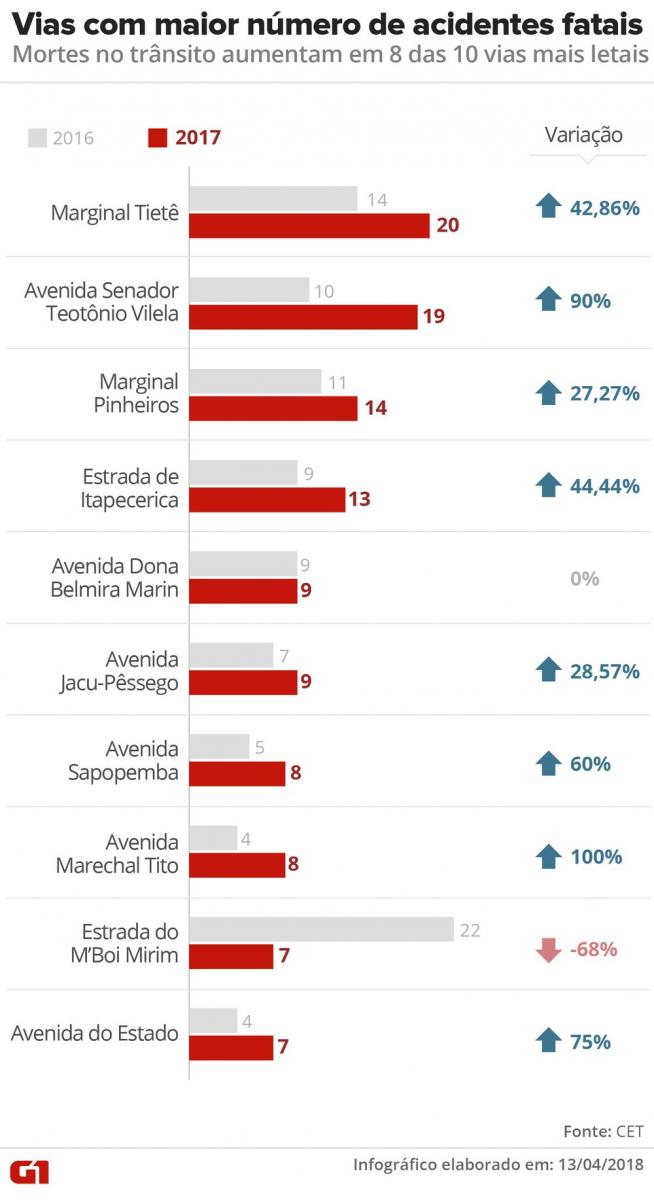Click the up arrow beside 60%
This screenshot has width=654, height=1200.
tap(547, 764)
